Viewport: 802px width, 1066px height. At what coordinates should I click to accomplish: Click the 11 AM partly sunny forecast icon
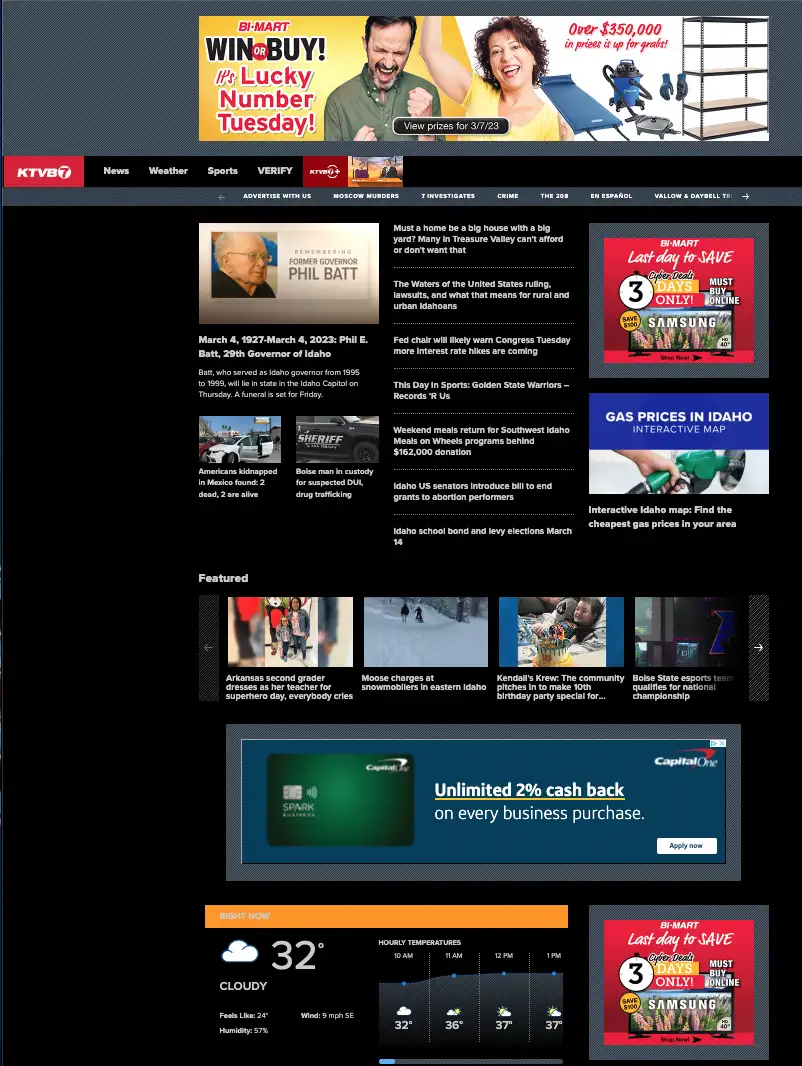point(453,1011)
